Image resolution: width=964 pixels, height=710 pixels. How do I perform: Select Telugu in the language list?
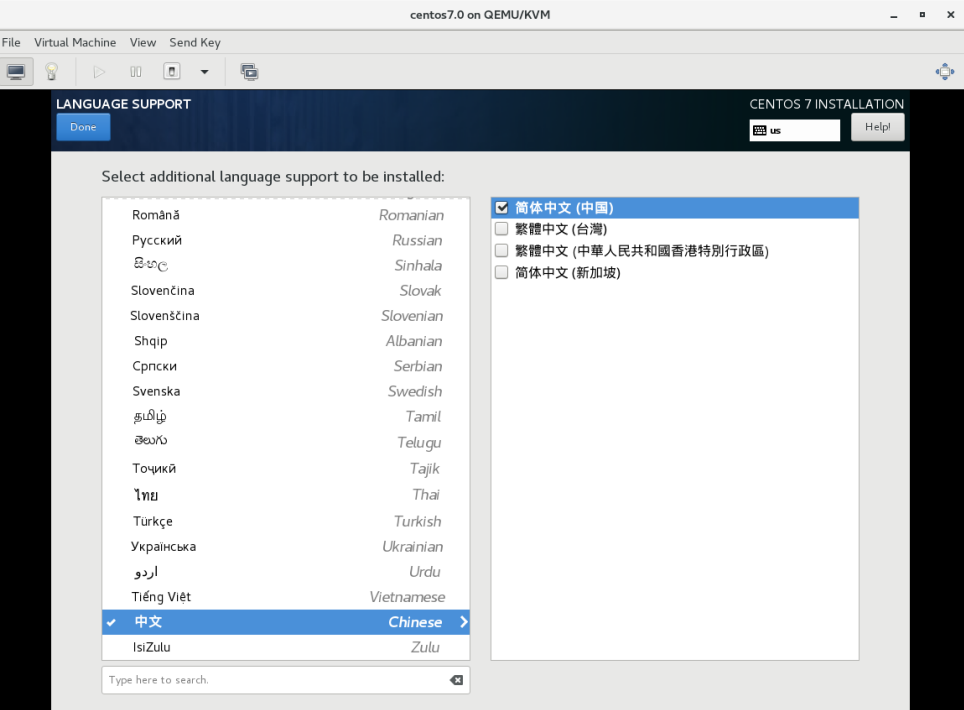coord(286,443)
